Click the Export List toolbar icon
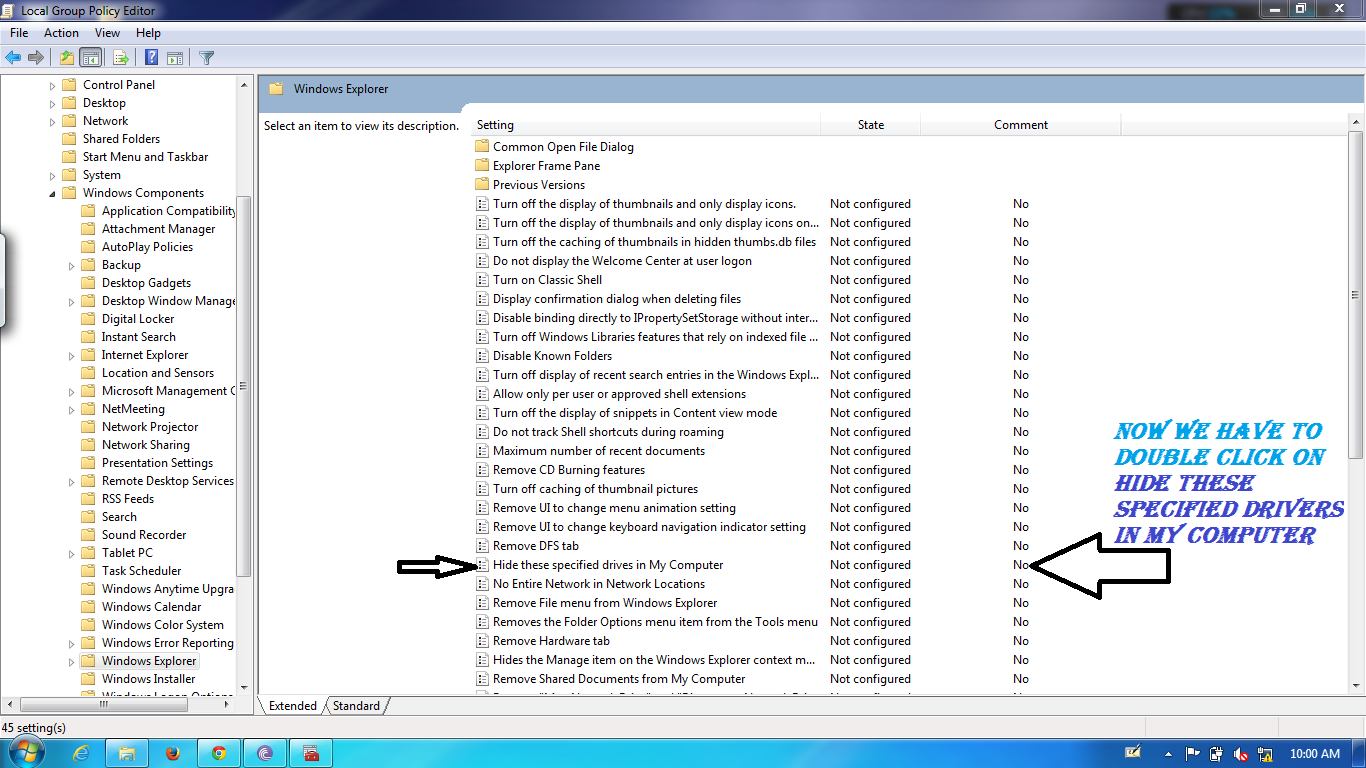Image resolution: width=1366 pixels, height=768 pixels. (x=120, y=57)
